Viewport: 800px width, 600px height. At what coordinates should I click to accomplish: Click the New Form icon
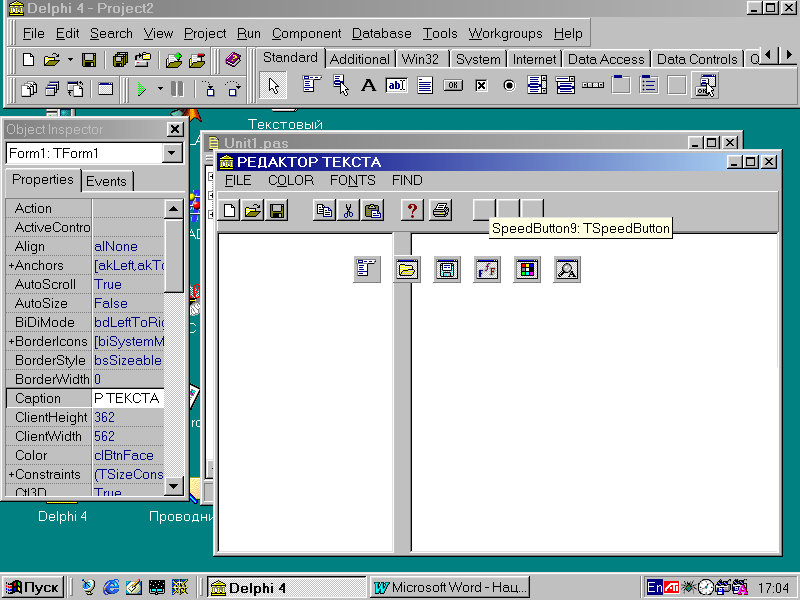click(106, 90)
